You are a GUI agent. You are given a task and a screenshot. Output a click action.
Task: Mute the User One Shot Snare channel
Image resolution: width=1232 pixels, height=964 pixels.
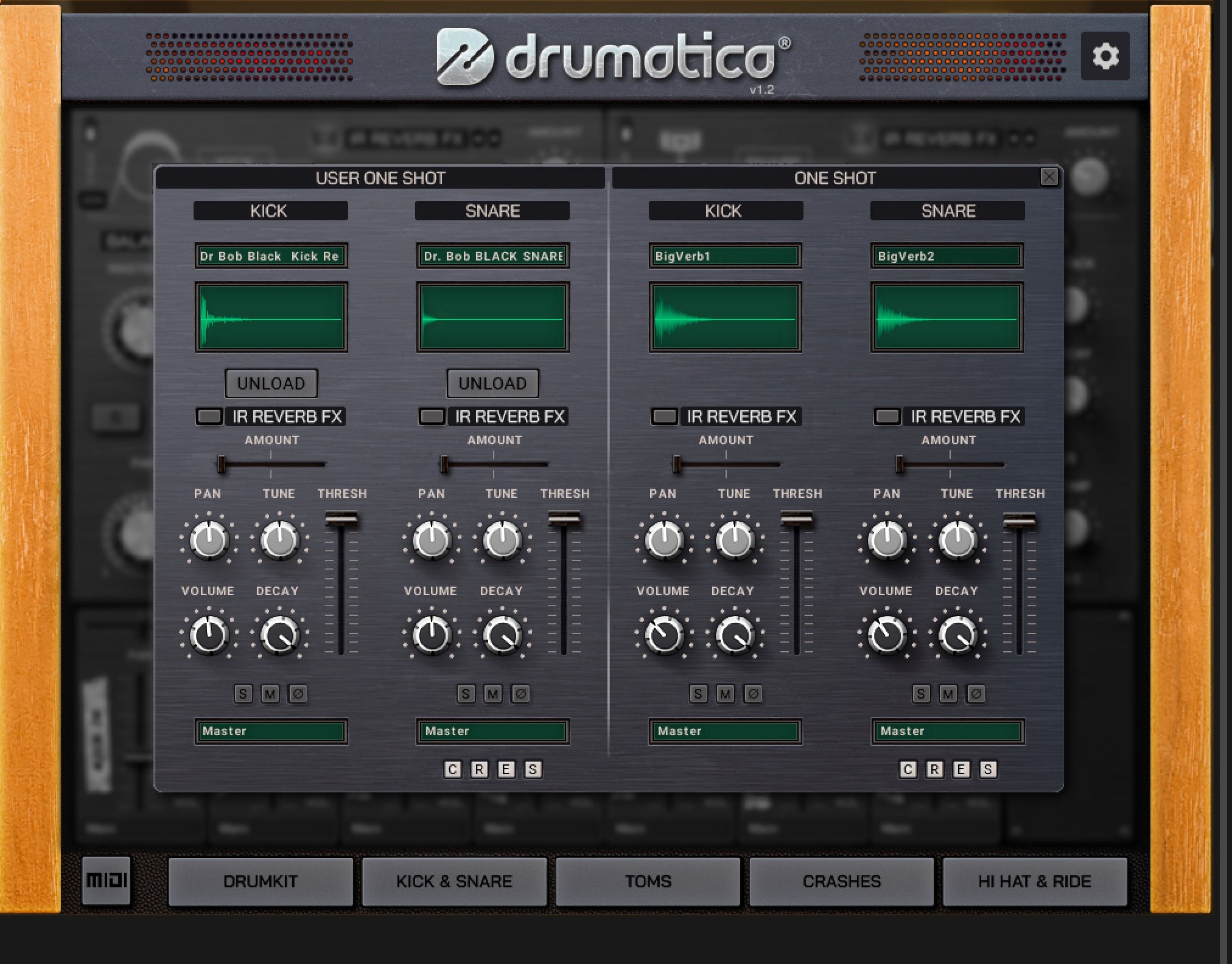[x=492, y=694]
